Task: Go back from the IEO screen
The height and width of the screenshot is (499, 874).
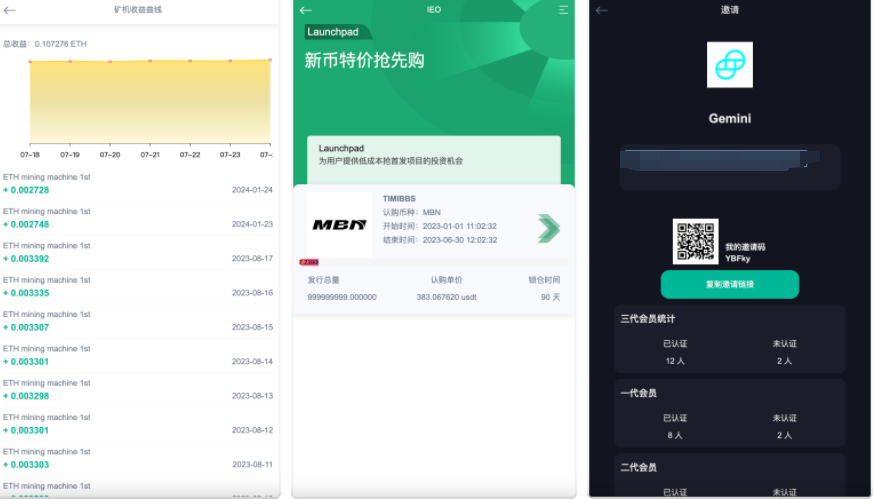Action: point(306,10)
